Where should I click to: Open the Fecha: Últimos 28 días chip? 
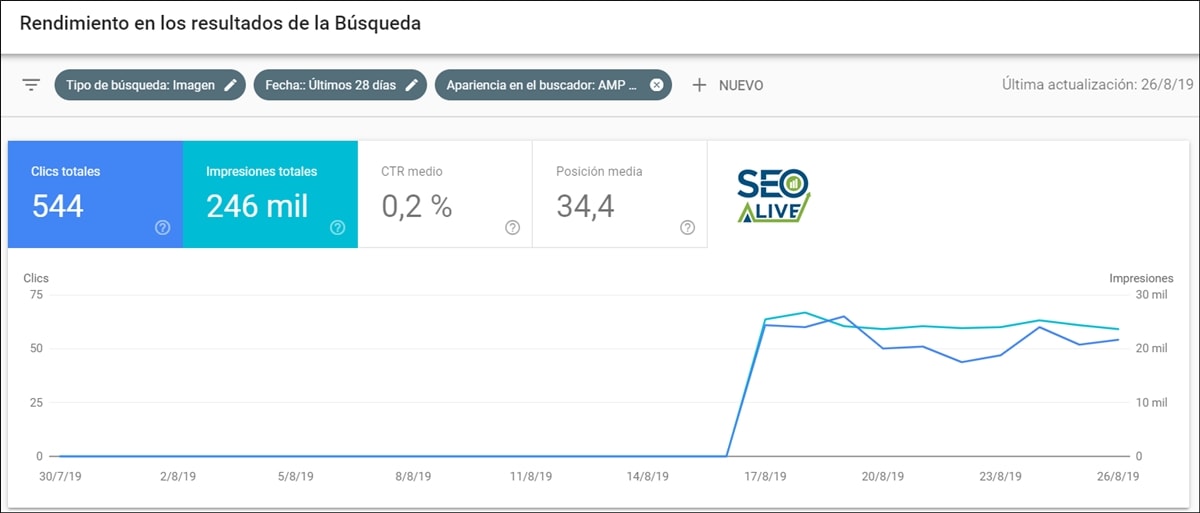point(330,85)
